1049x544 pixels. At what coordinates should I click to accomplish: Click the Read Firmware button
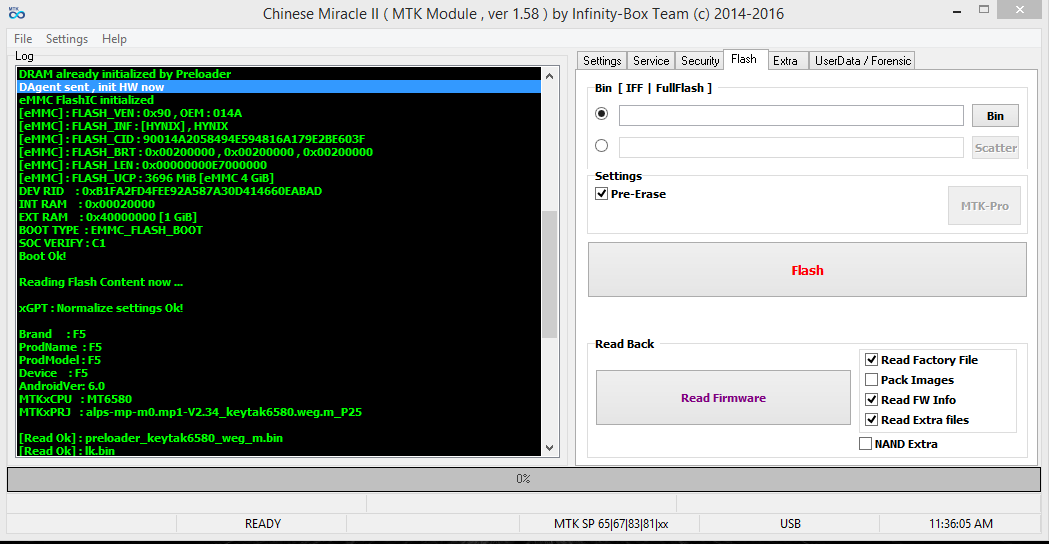click(x=723, y=397)
